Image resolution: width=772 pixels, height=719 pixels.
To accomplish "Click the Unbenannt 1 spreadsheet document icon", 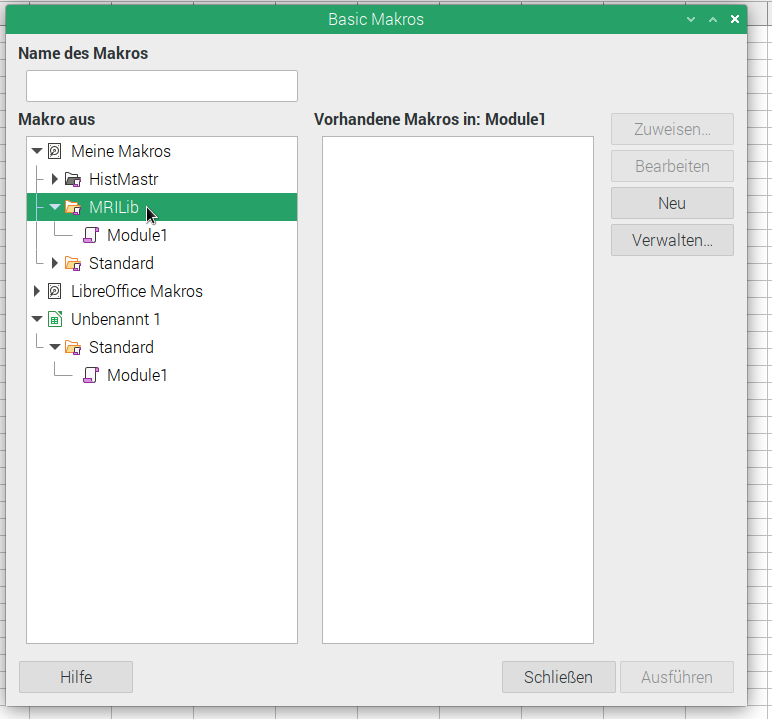I will 55,320.
